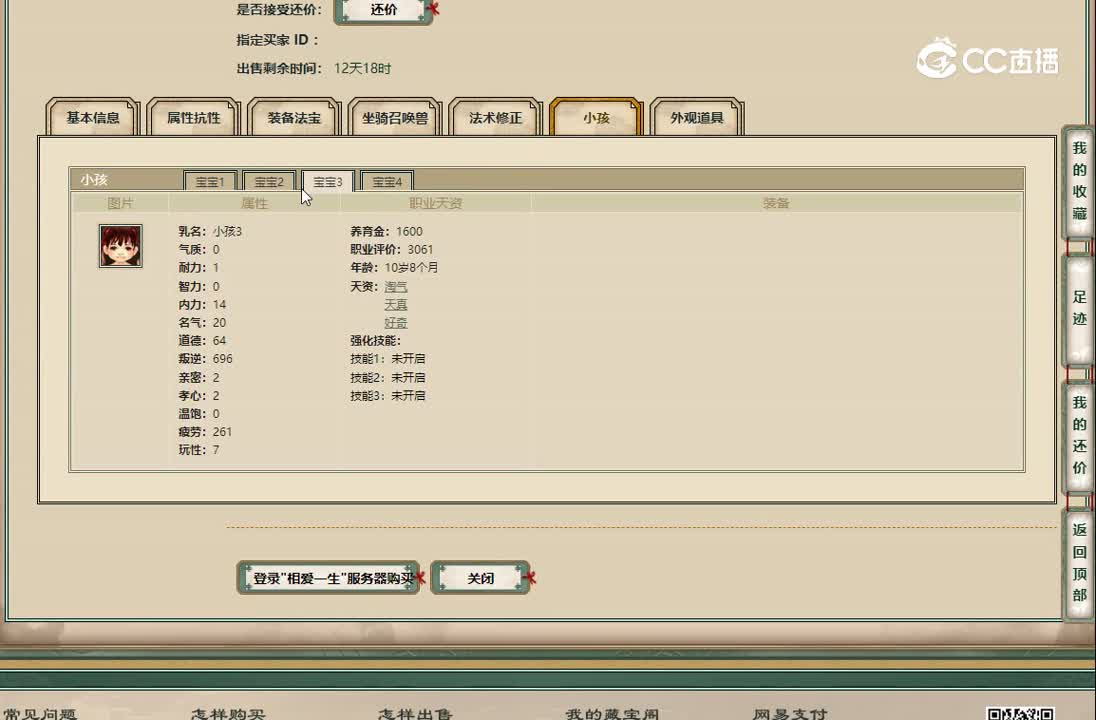Click the 淘气 talent link
This screenshot has width=1096, height=720.
[x=394, y=287]
